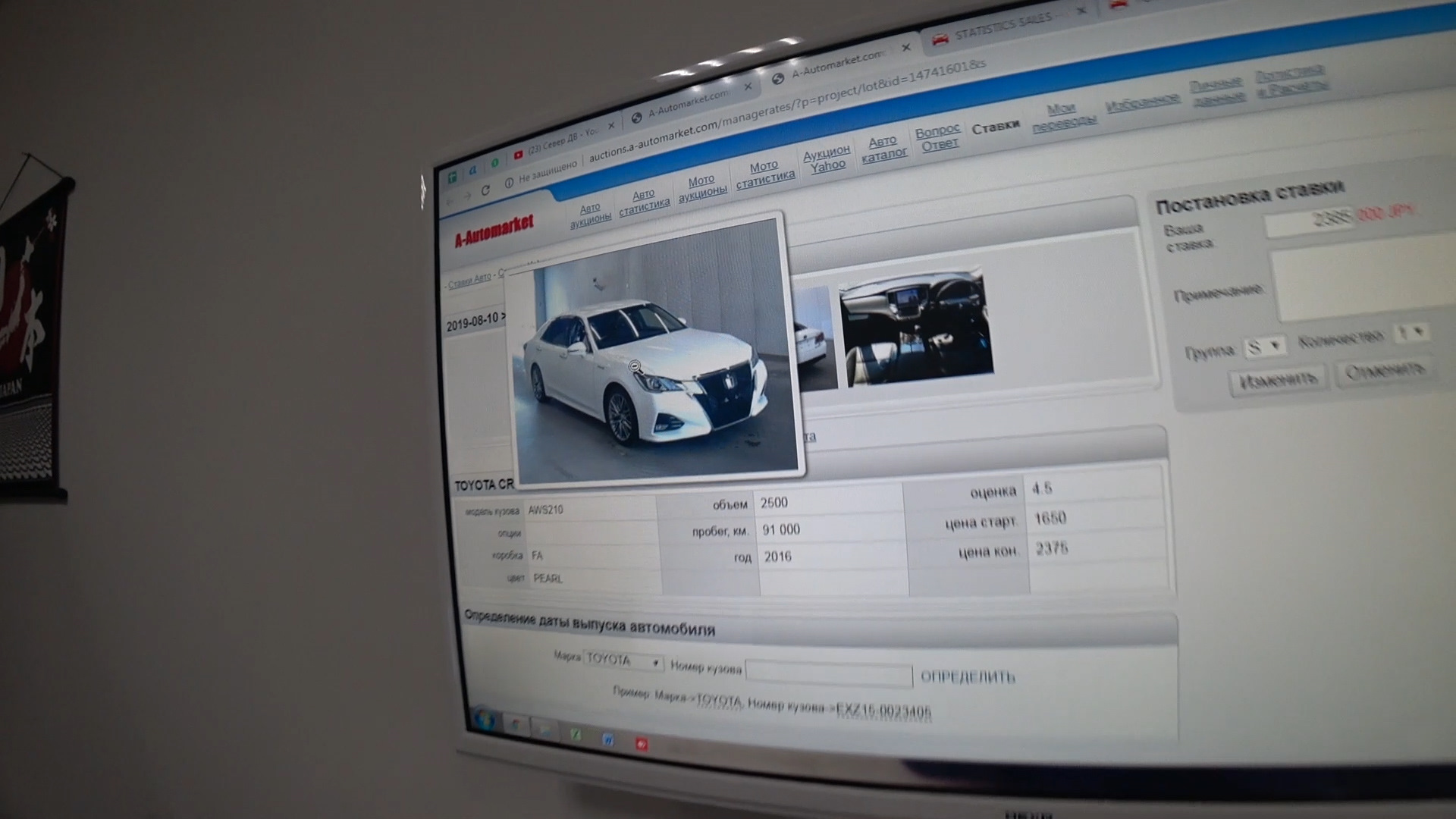Click the 'TOYOTA CR' title text
The height and width of the screenshot is (819, 1456).
pyautogui.click(x=484, y=485)
